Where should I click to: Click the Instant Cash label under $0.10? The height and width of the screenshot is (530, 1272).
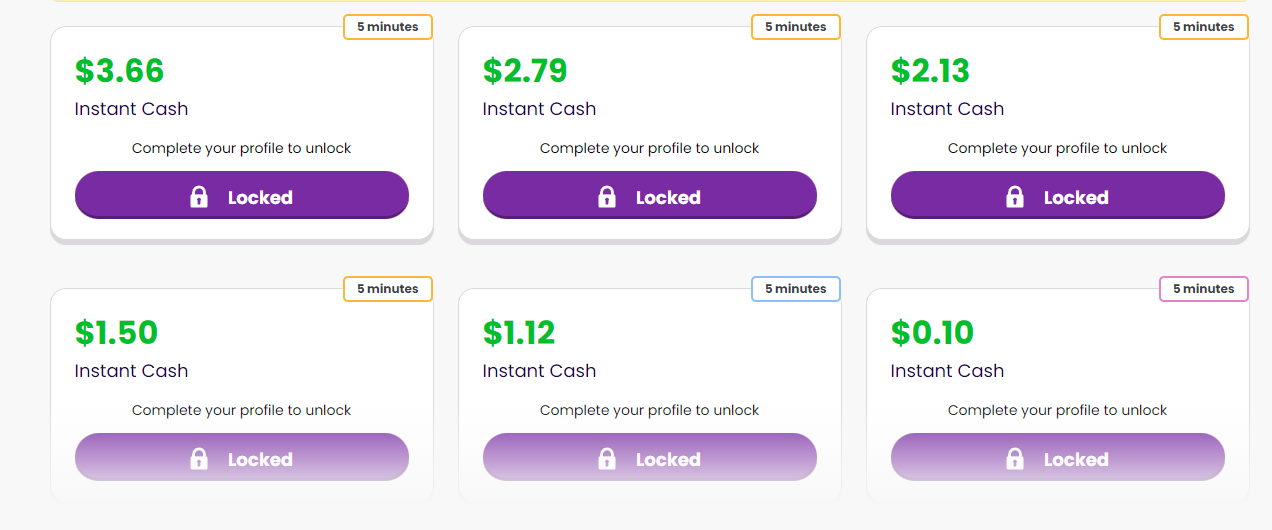click(947, 371)
